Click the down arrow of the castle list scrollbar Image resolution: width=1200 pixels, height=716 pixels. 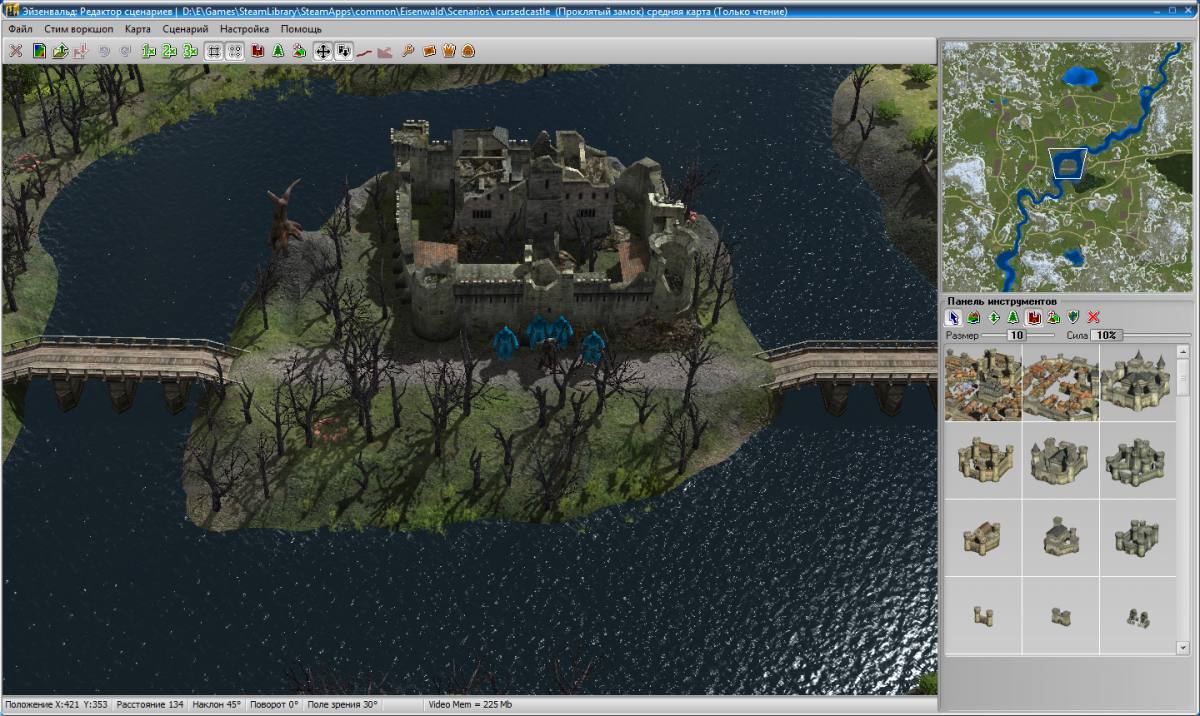pyautogui.click(x=1182, y=649)
